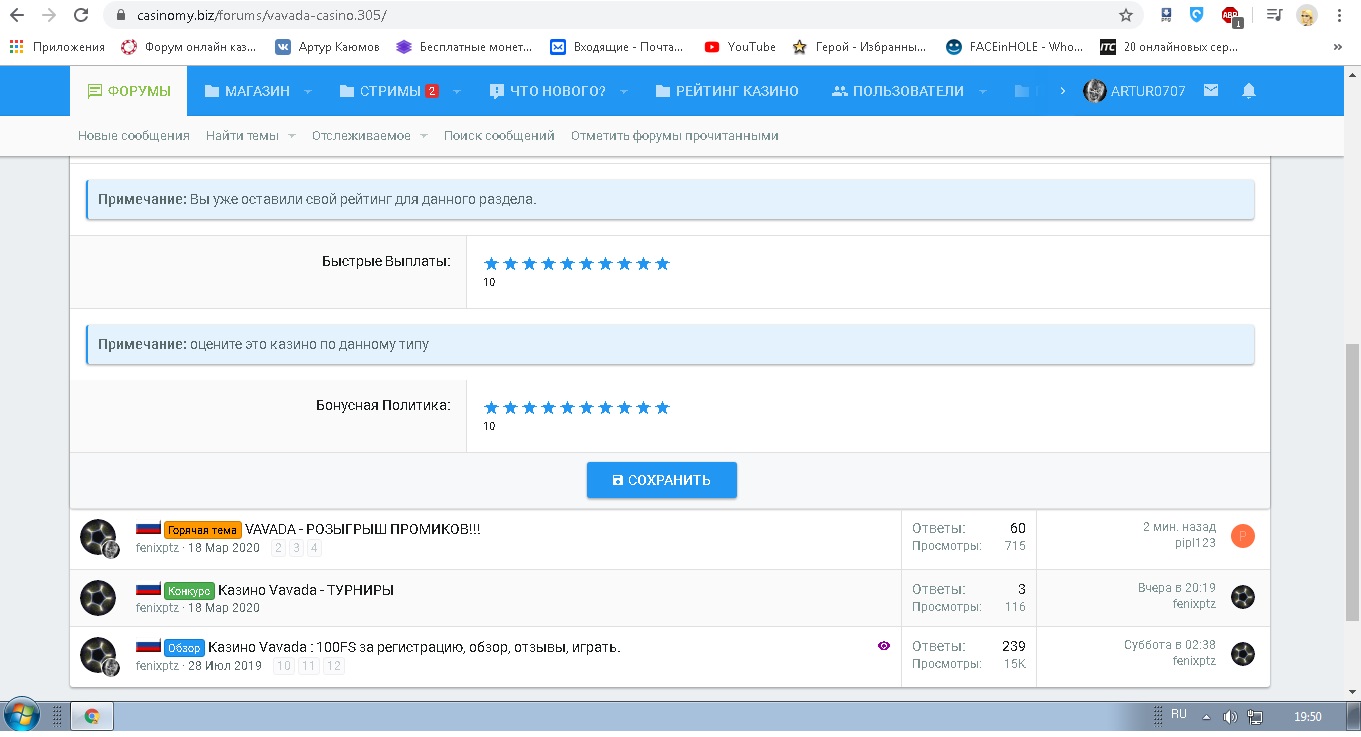Image resolution: width=1361 pixels, height=737 pixels.
Task: Open the orange pipl123 avatar
Action: click(1243, 535)
